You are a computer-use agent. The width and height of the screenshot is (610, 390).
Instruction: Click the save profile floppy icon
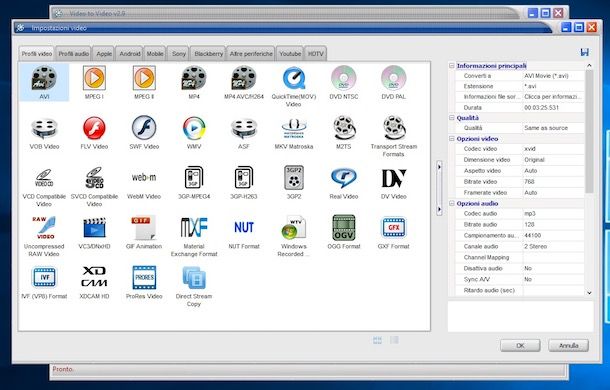584,52
